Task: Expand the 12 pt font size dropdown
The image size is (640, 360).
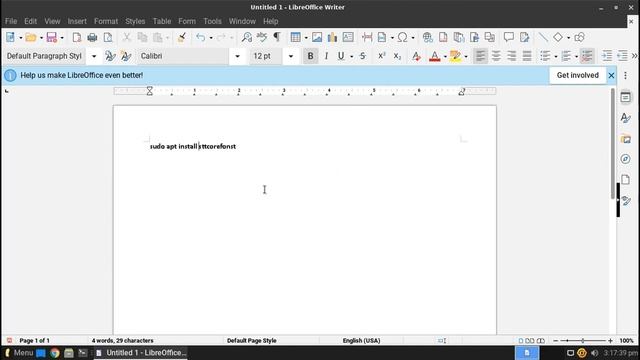Action: (x=291, y=56)
